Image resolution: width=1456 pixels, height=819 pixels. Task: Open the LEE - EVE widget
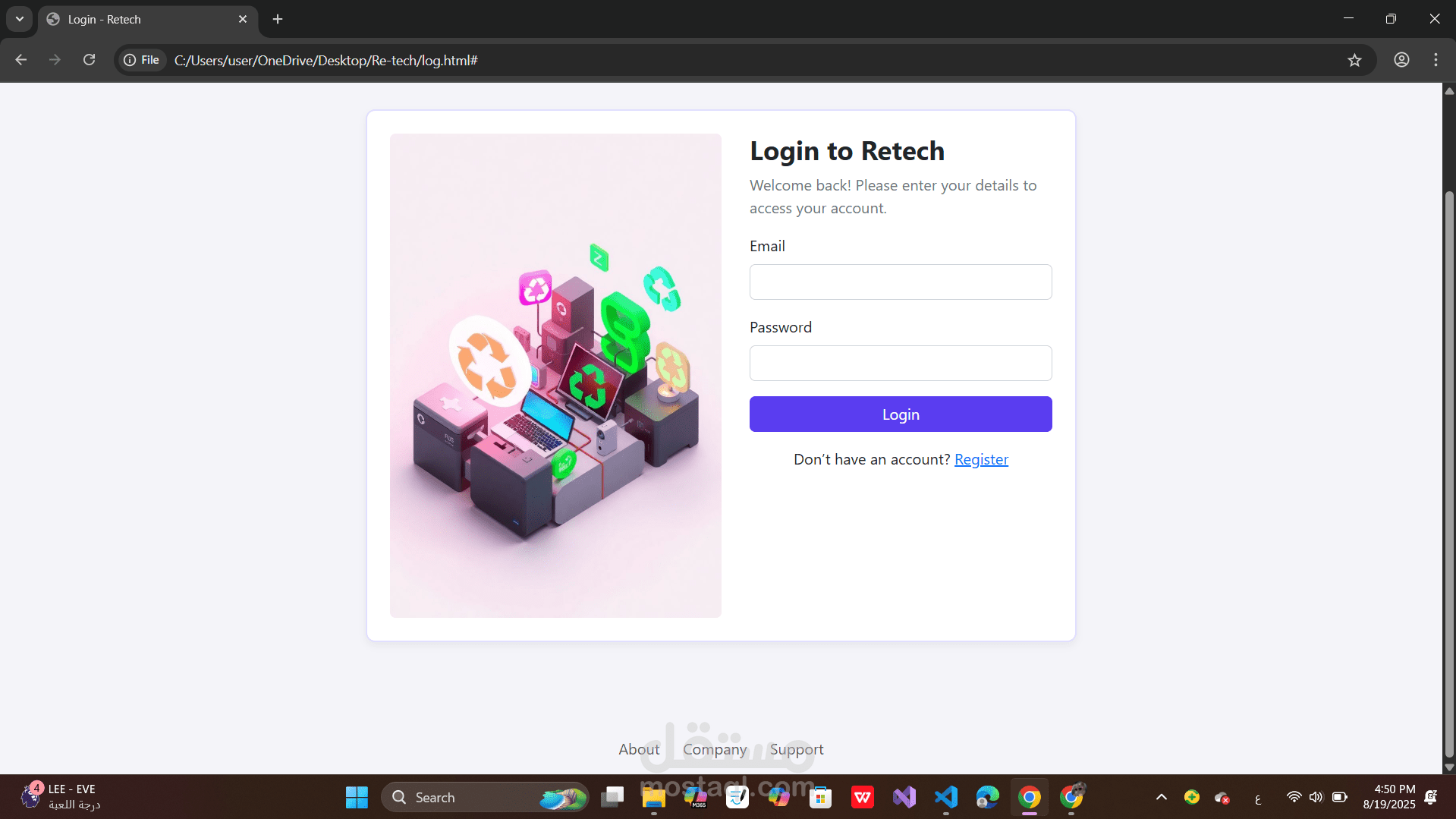click(x=61, y=797)
